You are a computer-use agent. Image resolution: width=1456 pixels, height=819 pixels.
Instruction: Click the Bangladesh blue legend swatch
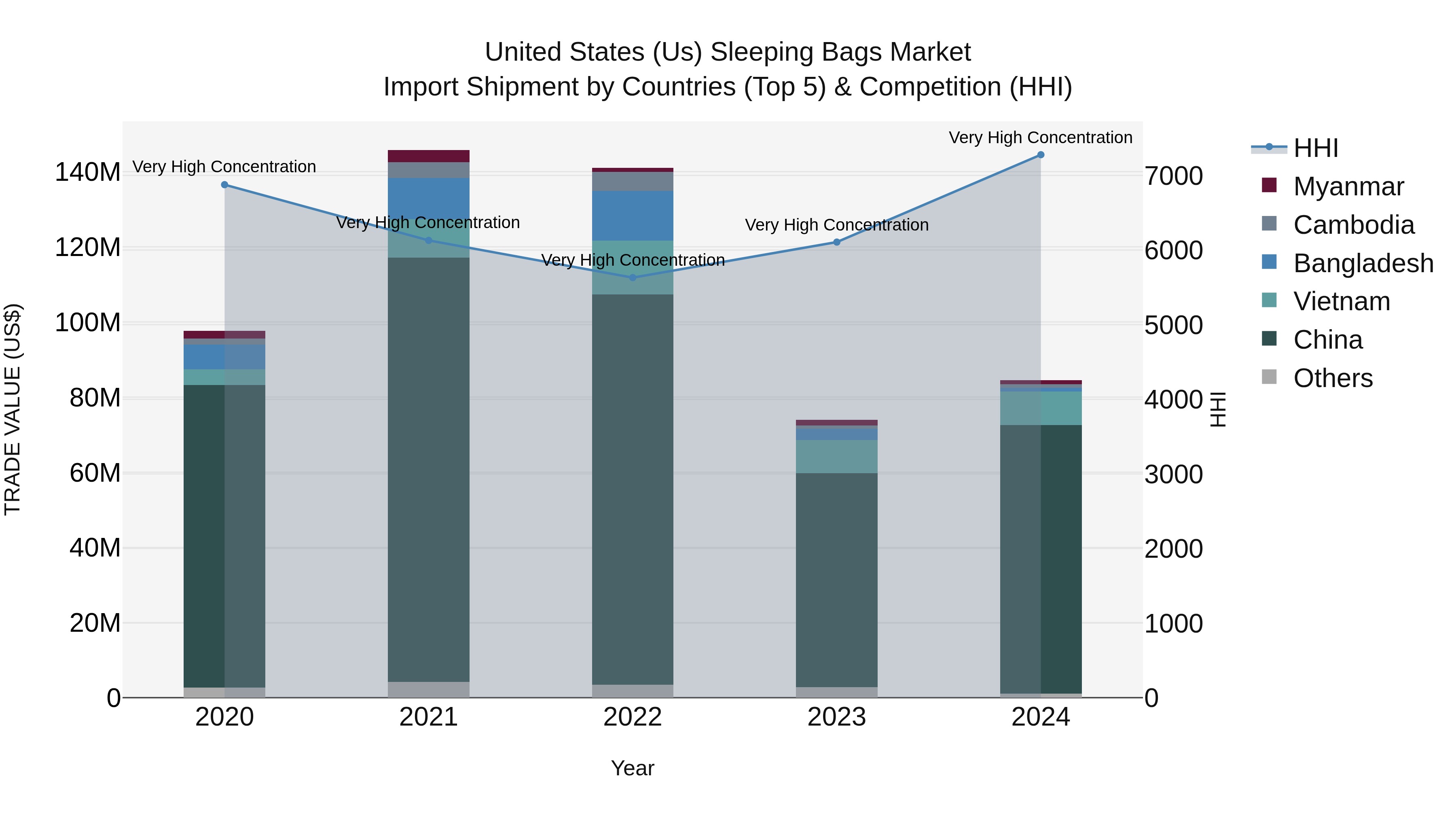click(x=1269, y=262)
